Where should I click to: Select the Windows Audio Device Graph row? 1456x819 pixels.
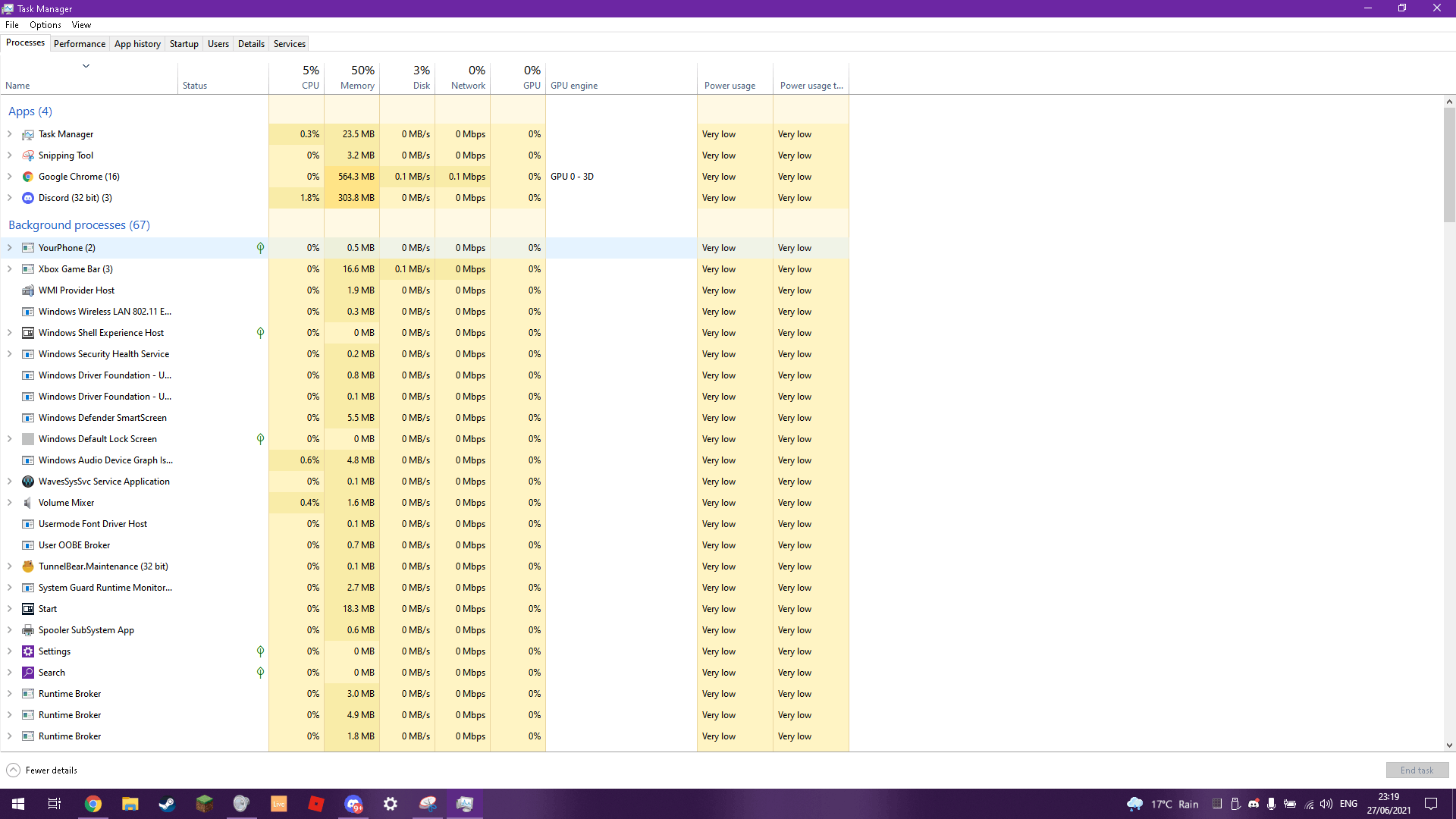click(425, 460)
